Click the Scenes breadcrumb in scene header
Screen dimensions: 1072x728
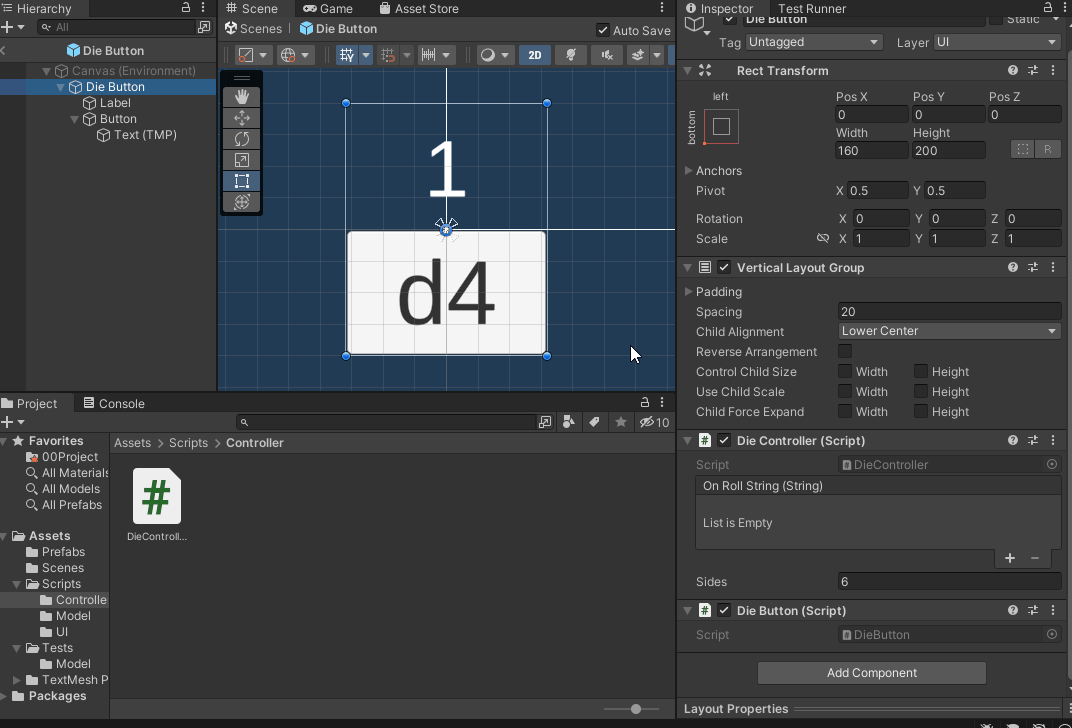pos(254,29)
